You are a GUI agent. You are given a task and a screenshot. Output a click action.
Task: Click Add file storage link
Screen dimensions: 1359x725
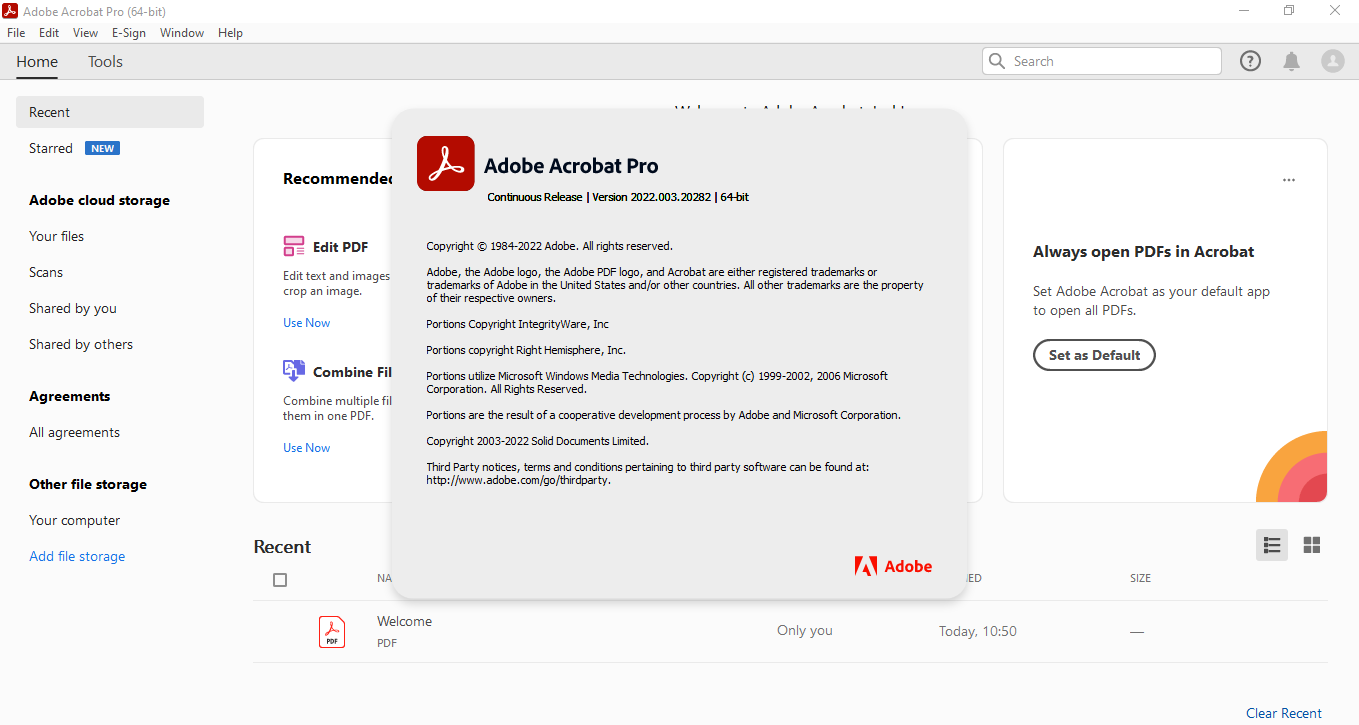(x=77, y=556)
